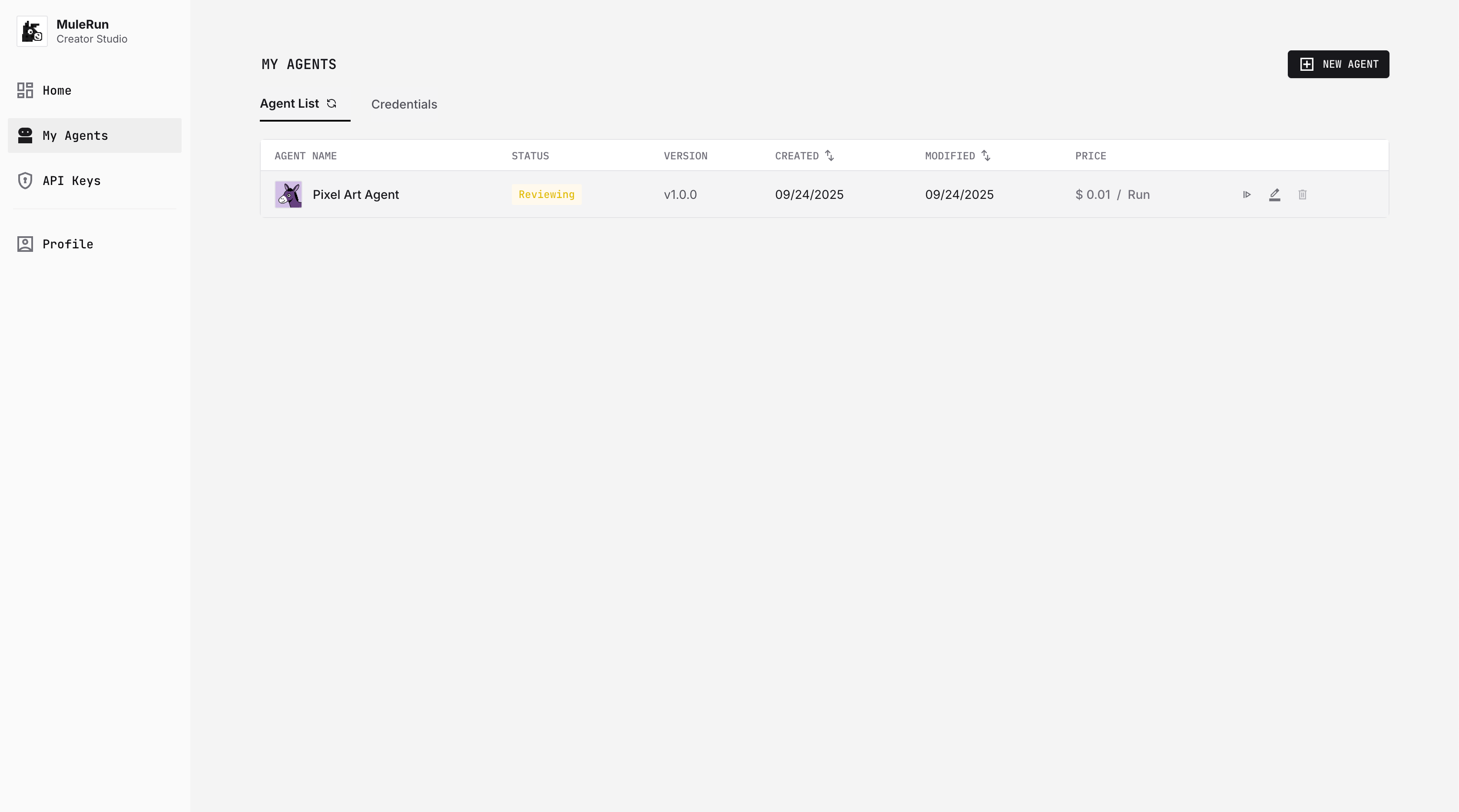Click the Pixel Art Agent donkey thumbnail
This screenshot has height=812, width=1459.
point(288,195)
